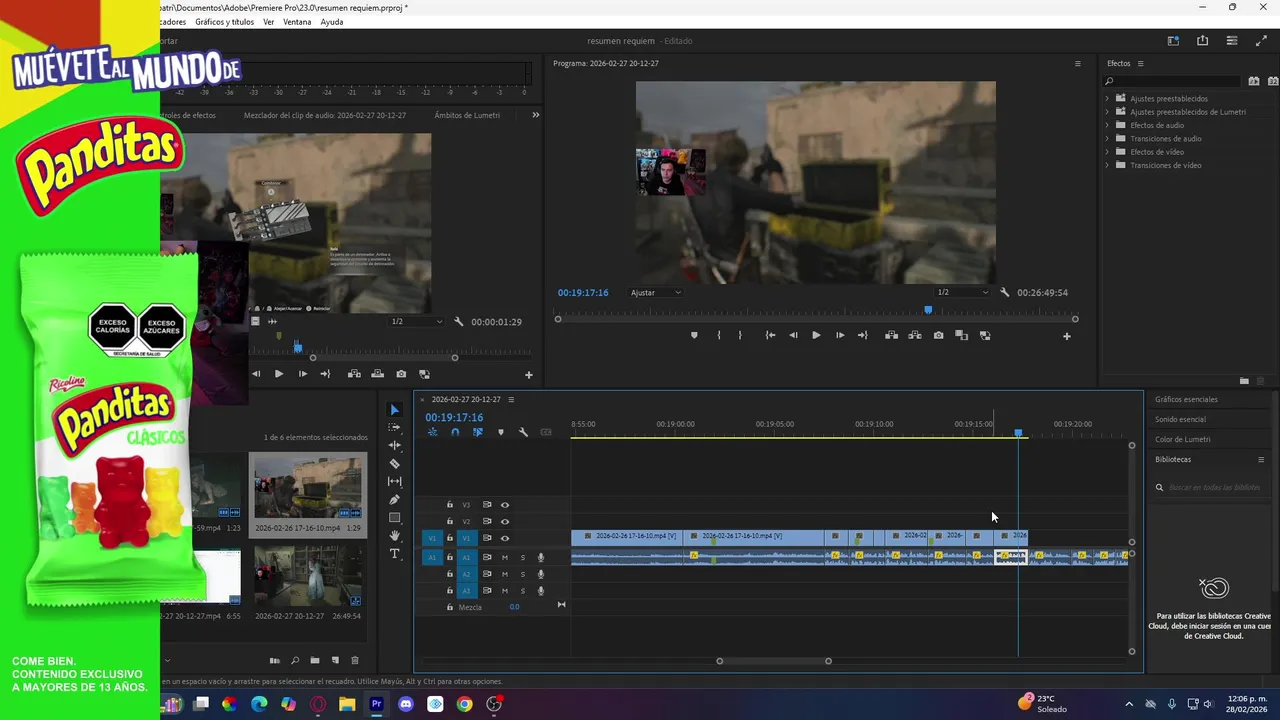Open the Ventana menu
This screenshot has height=720, width=1280.
tap(297, 22)
